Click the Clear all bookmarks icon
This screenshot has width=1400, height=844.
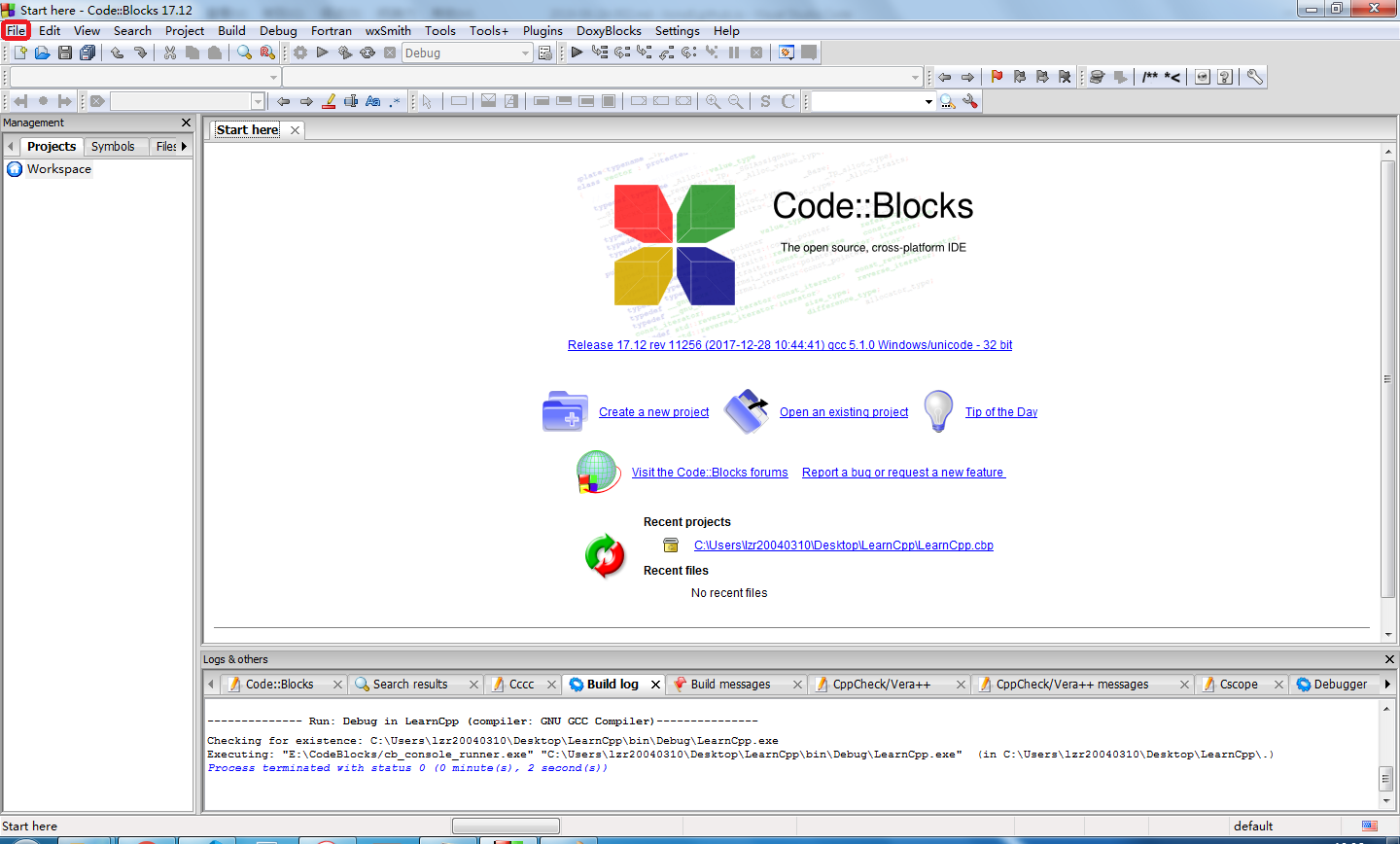click(1065, 76)
